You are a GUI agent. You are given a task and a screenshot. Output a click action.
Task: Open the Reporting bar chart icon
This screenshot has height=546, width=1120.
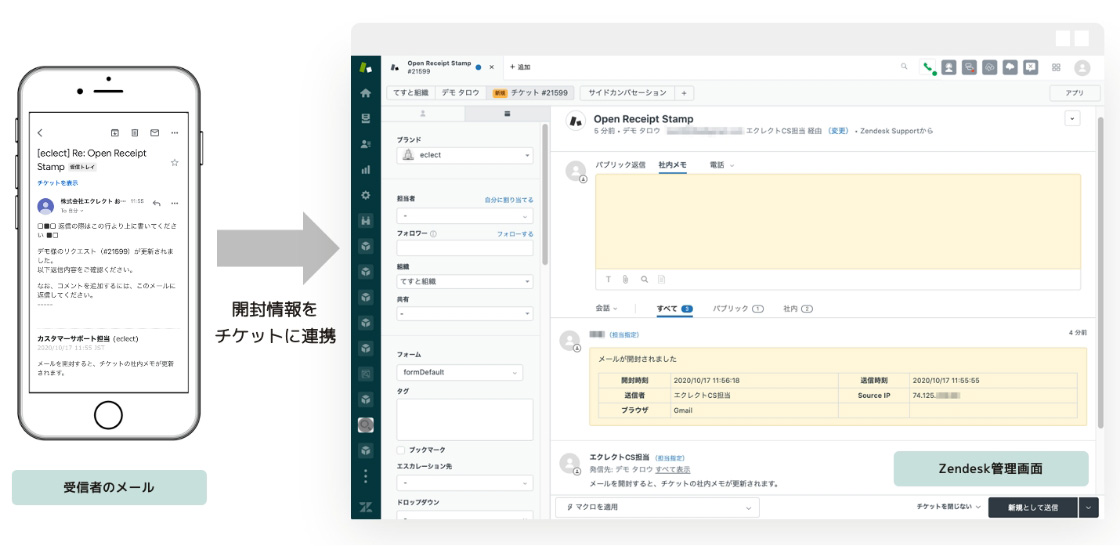[366, 170]
